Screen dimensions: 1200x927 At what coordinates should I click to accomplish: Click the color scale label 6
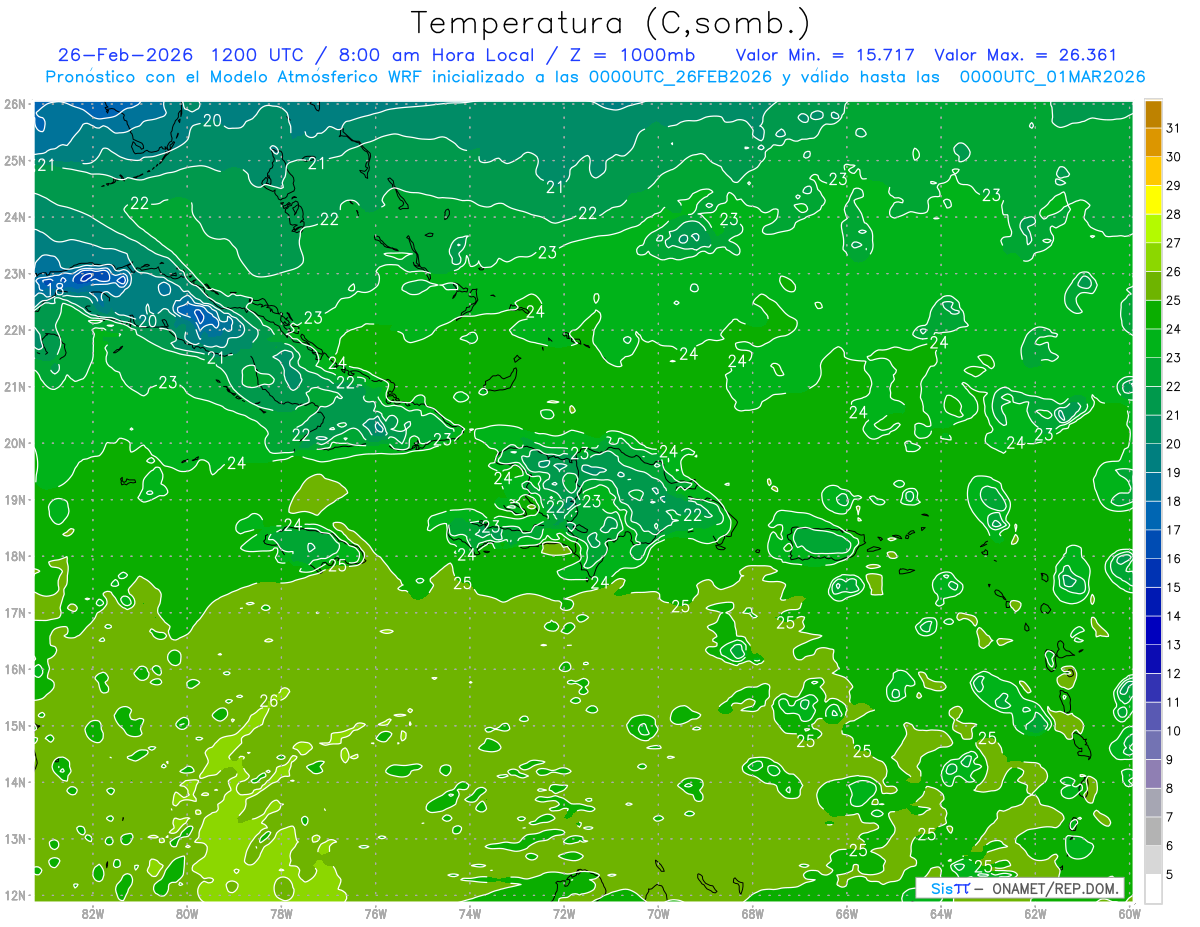pyautogui.click(x=1170, y=846)
